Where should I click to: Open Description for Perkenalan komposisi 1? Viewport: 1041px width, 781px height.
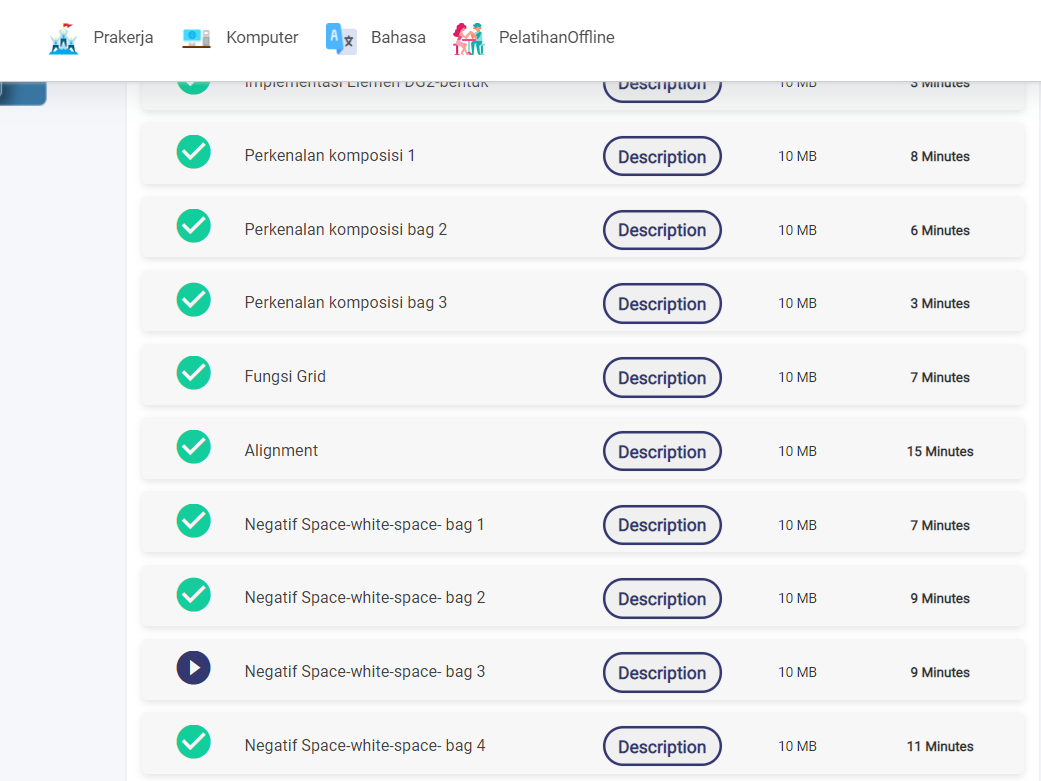(x=662, y=157)
